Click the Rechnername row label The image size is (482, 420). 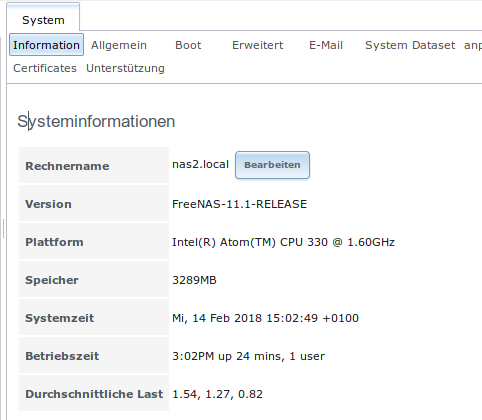point(67,166)
